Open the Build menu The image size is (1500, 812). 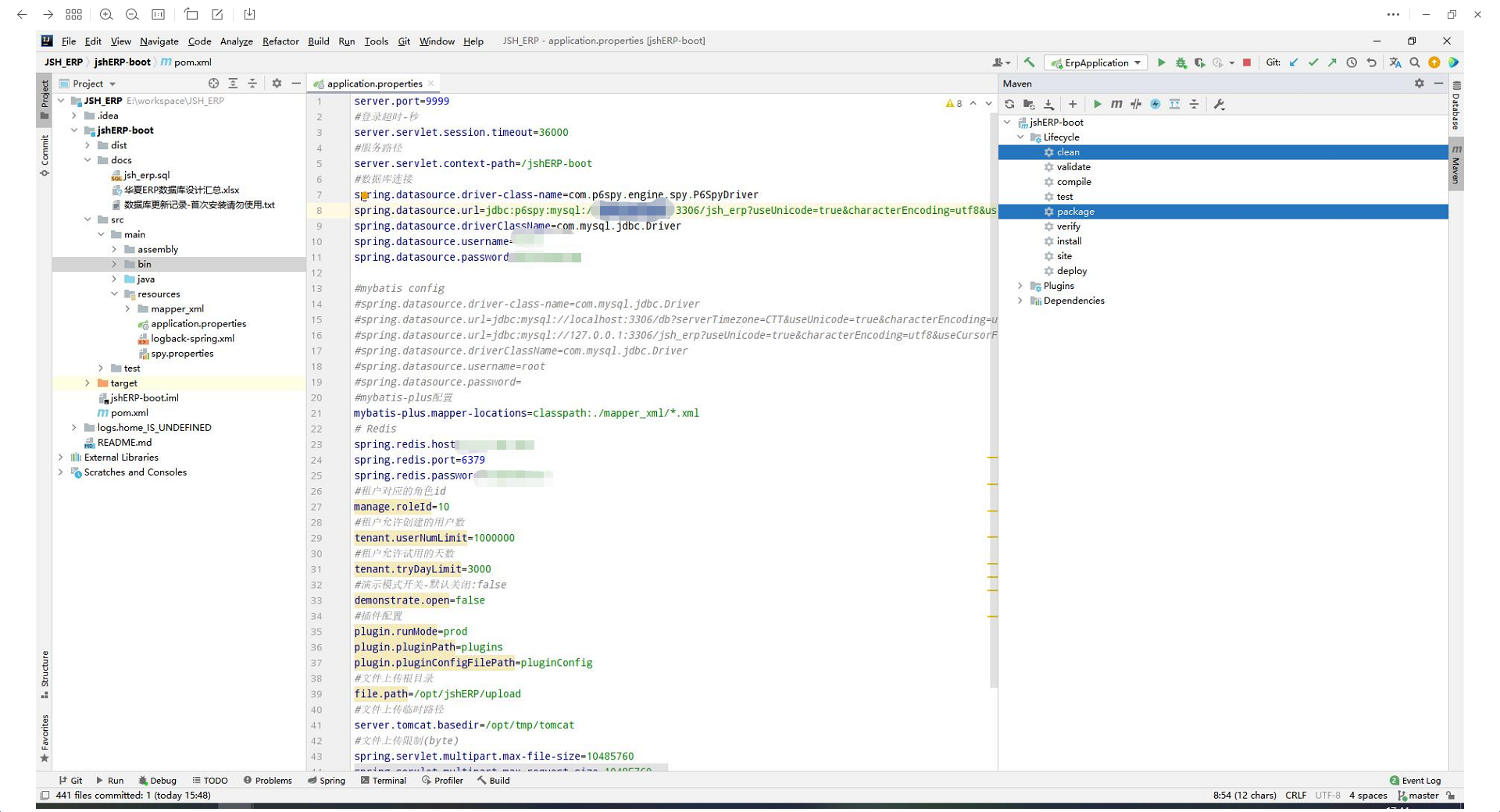(319, 41)
